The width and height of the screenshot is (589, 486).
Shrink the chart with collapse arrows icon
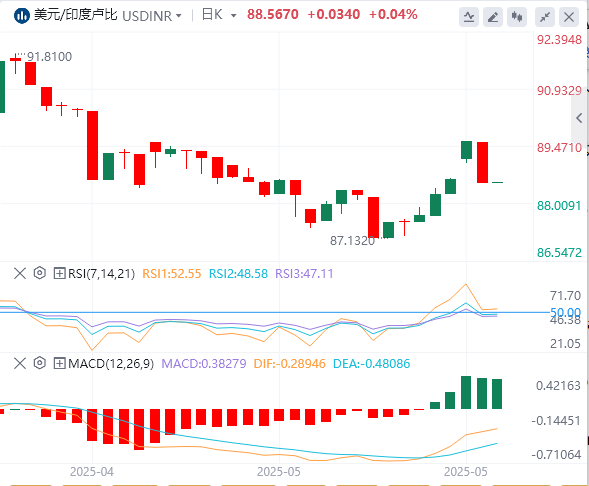click(x=545, y=17)
